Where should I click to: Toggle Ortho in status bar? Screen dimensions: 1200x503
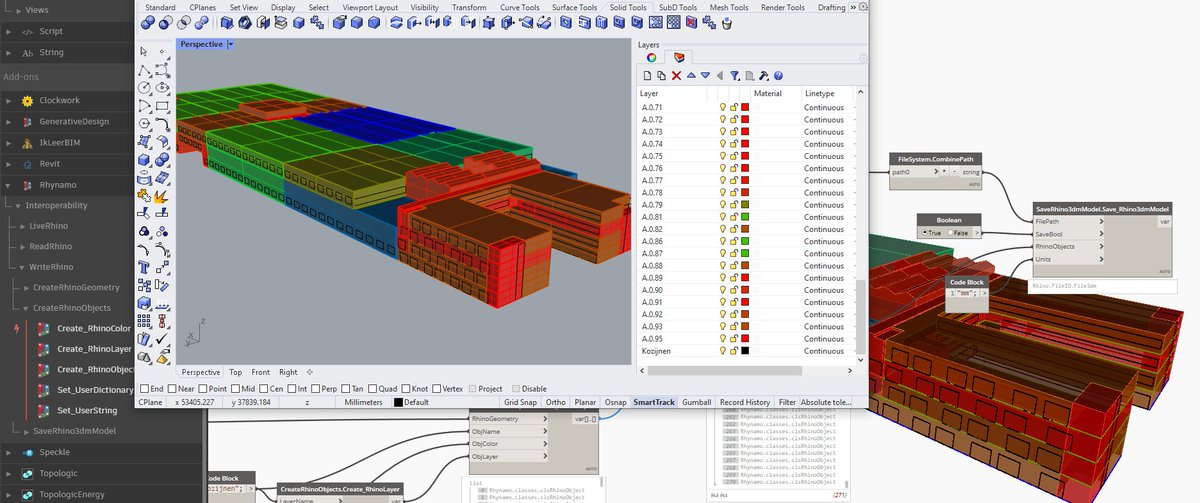[555, 402]
